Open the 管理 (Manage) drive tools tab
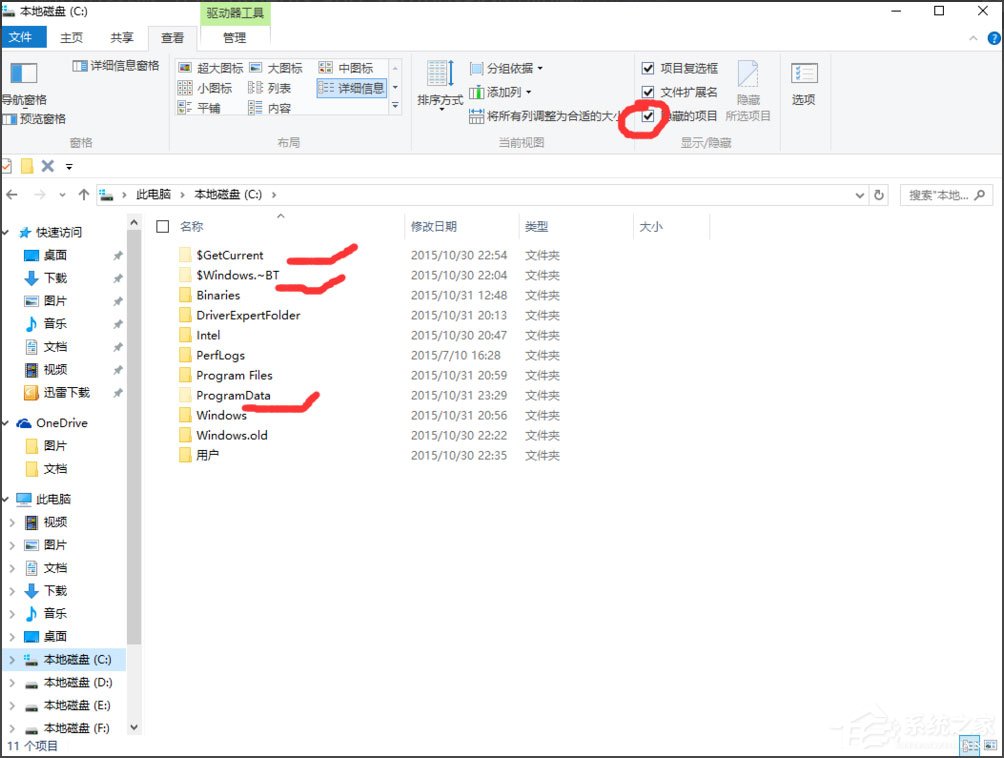This screenshot has width=1004, height=758. click(236, 37)
